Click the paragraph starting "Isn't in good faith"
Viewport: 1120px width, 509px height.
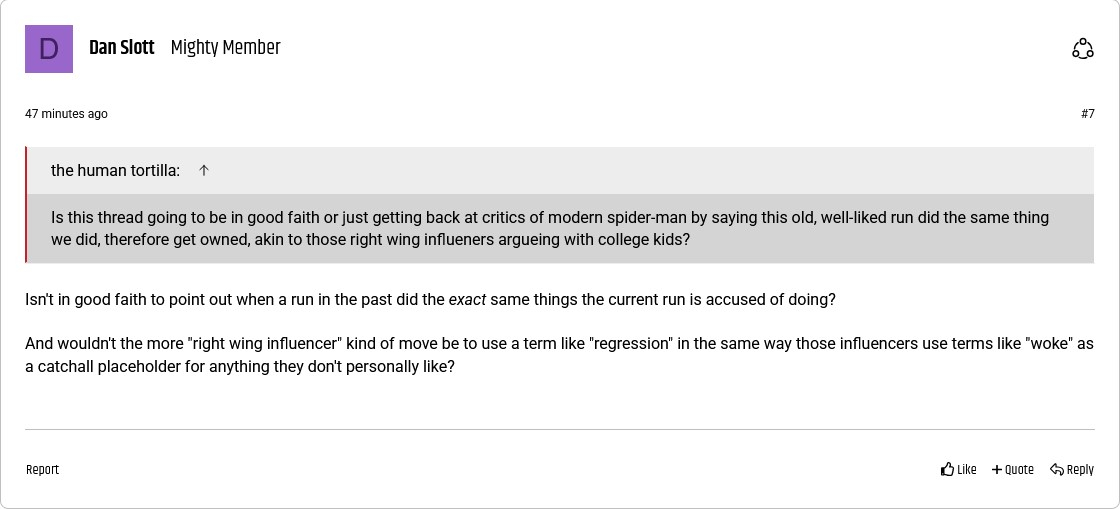pyautogui.click(x=400, y=299)
